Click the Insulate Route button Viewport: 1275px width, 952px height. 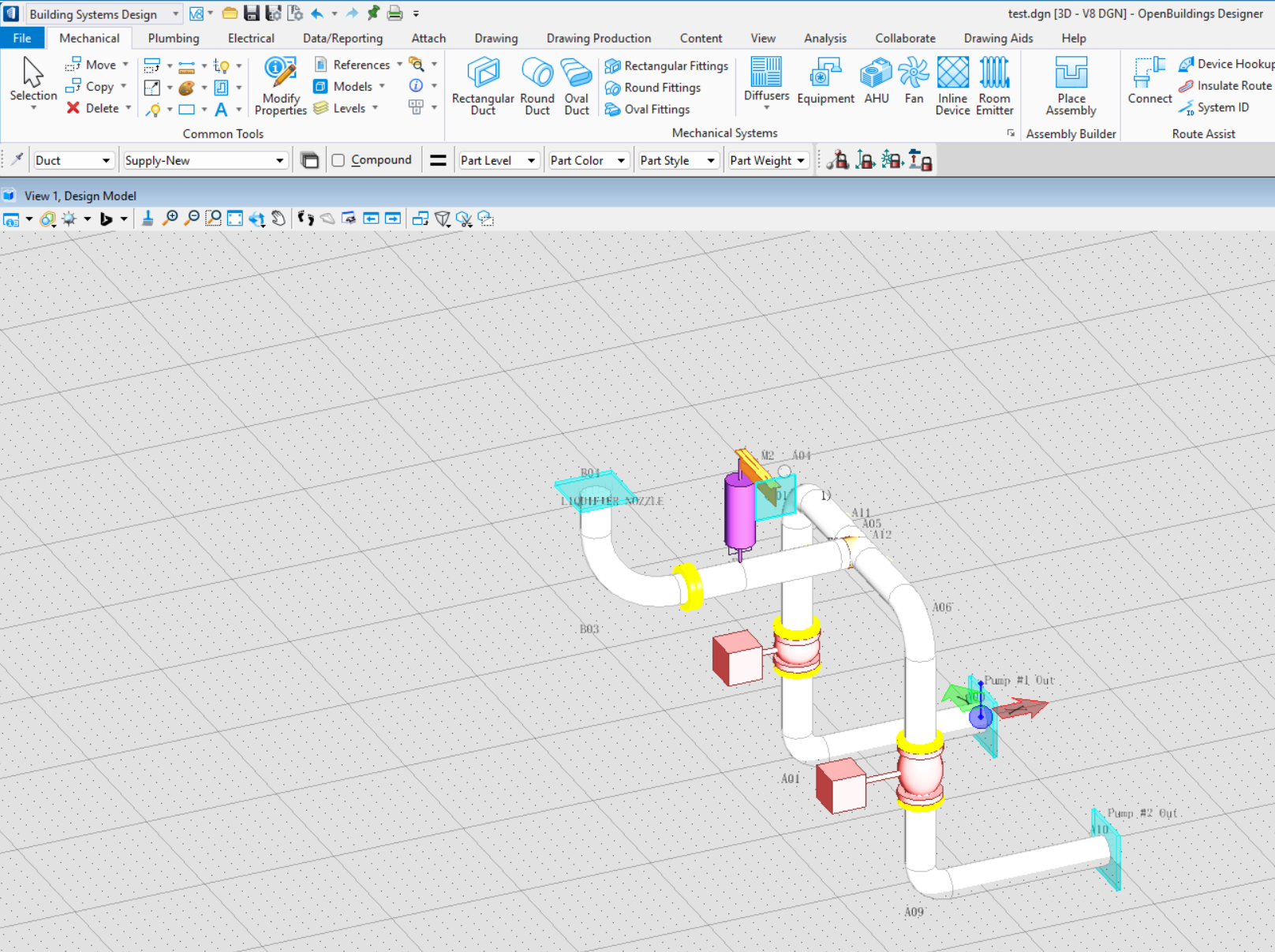pyautogui.click(x=1225, y=85)
